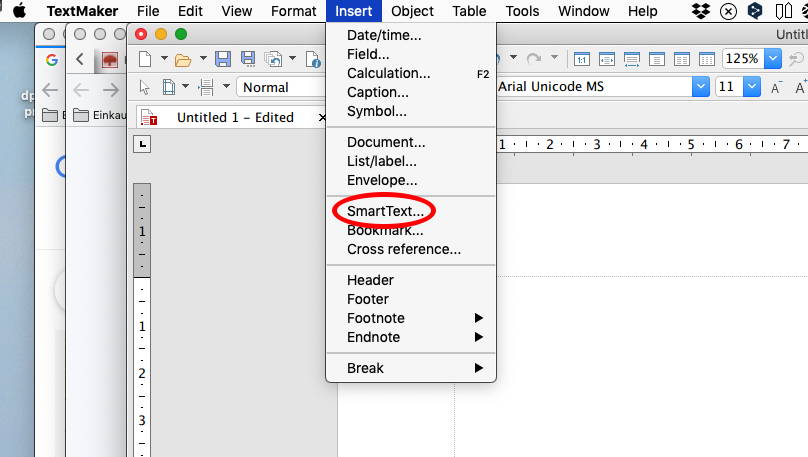Open the font name dropdown

point(699,87)
